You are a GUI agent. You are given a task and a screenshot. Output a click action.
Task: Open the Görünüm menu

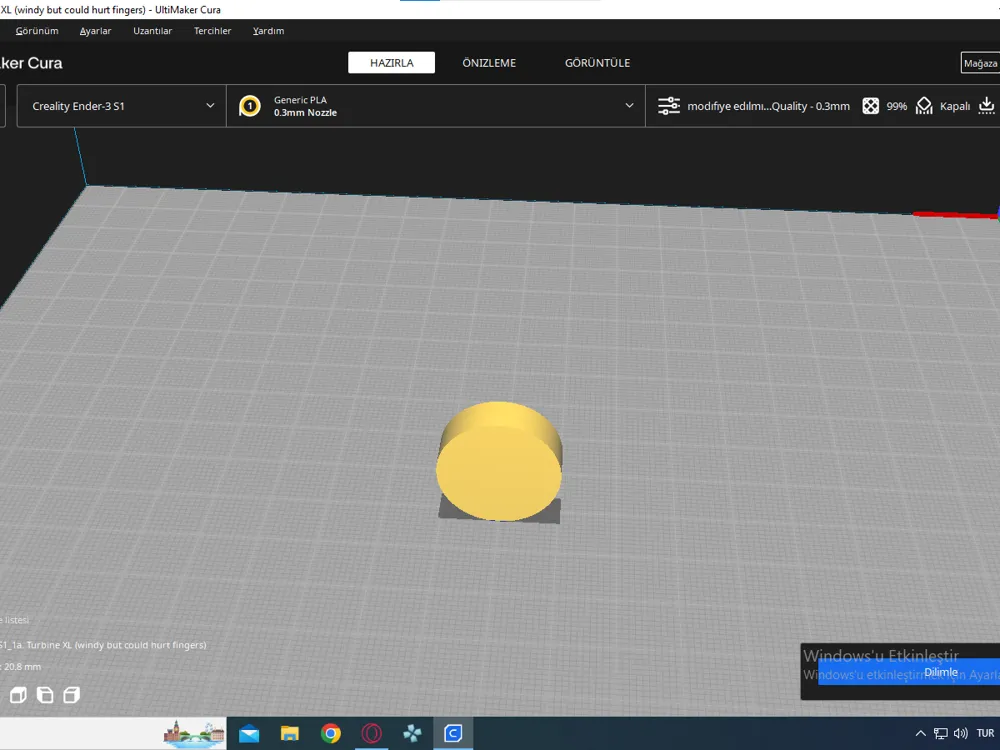click(x=37, y=31)
